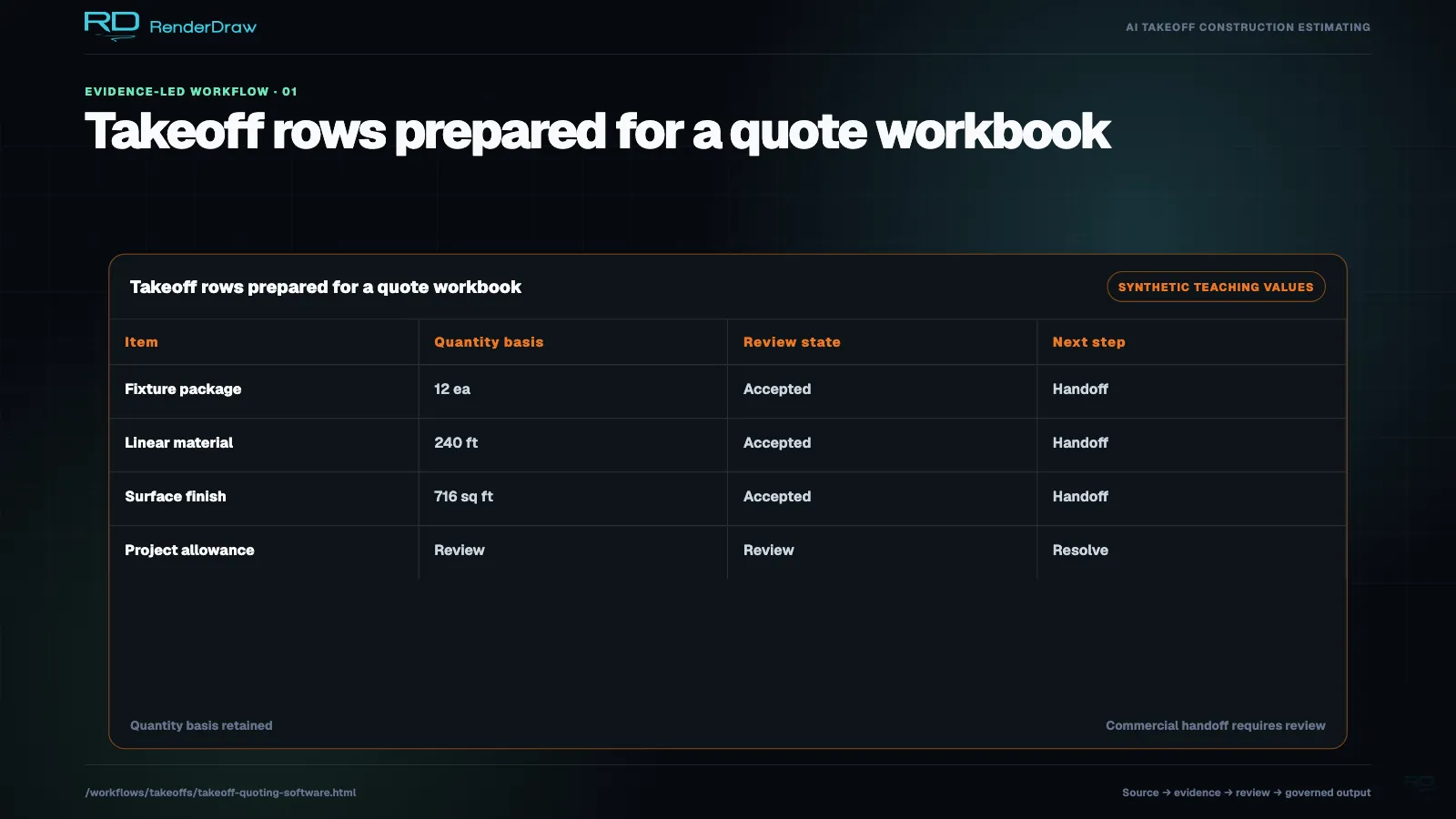Click the Project allowance row label
Screen dimensions: 1456x819
coord(189,551)
